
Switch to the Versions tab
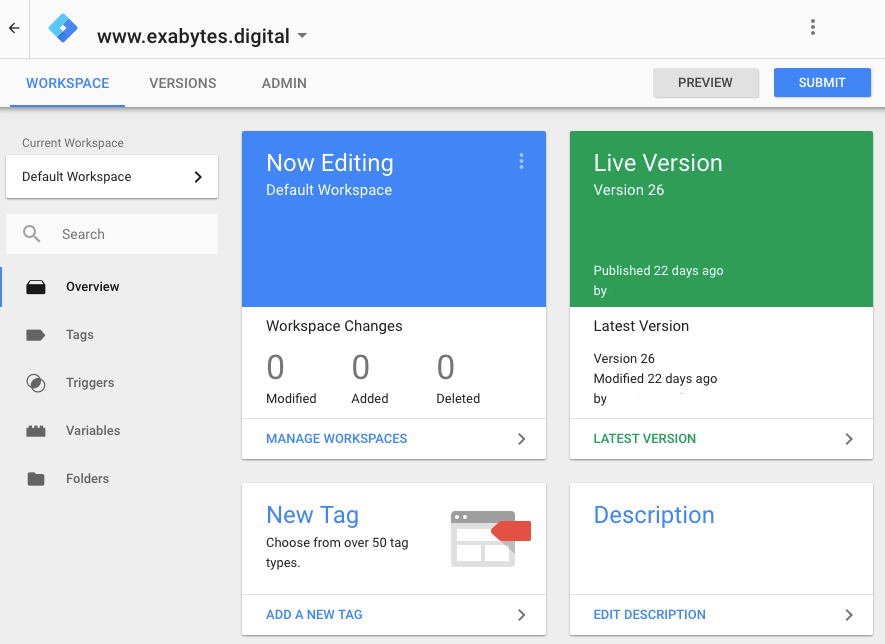(x=183, y=83)
